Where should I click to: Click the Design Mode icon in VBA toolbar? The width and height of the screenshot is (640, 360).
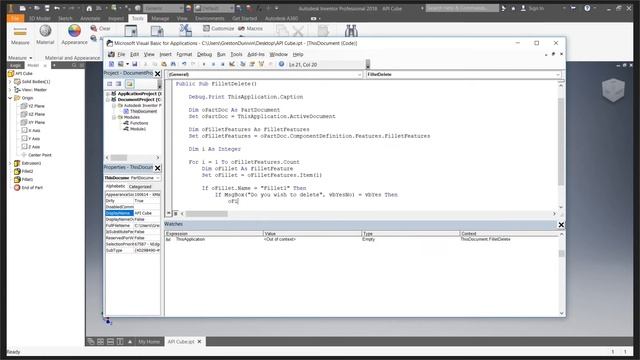click(232, 64)
